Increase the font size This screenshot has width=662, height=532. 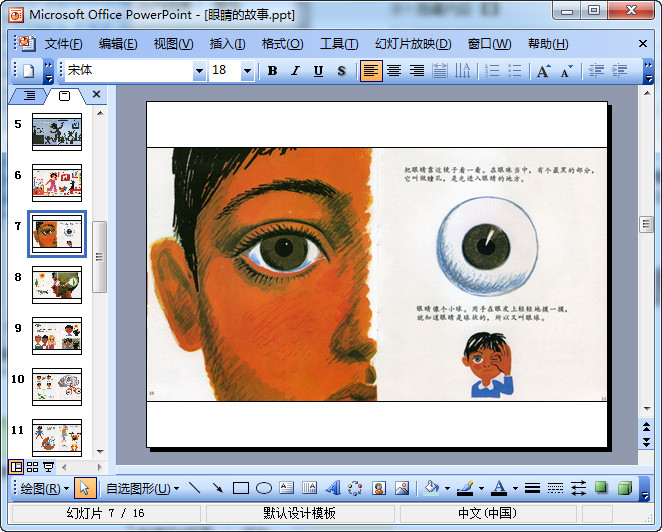coord(543,71)
